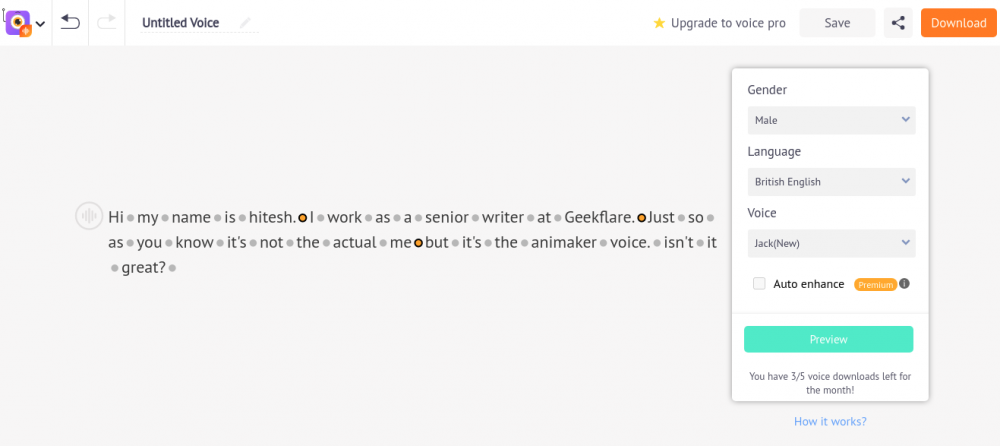Expand the arrow next to the logo
1000x446 pixels.
click(41, 24)
